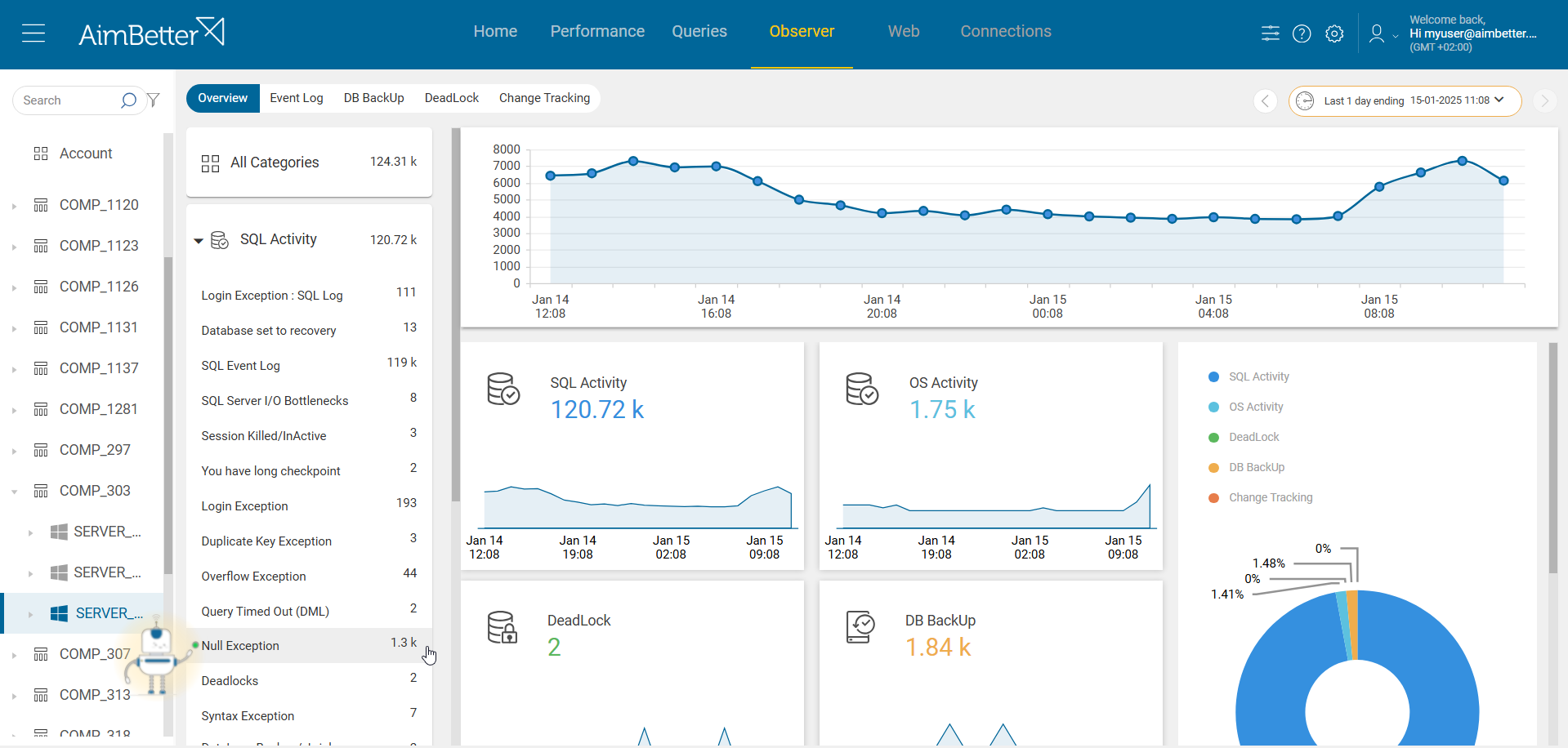Switch to the Change Tracking tab
This screenshot has height=748, width=1568.
click(x=544, y=98)
